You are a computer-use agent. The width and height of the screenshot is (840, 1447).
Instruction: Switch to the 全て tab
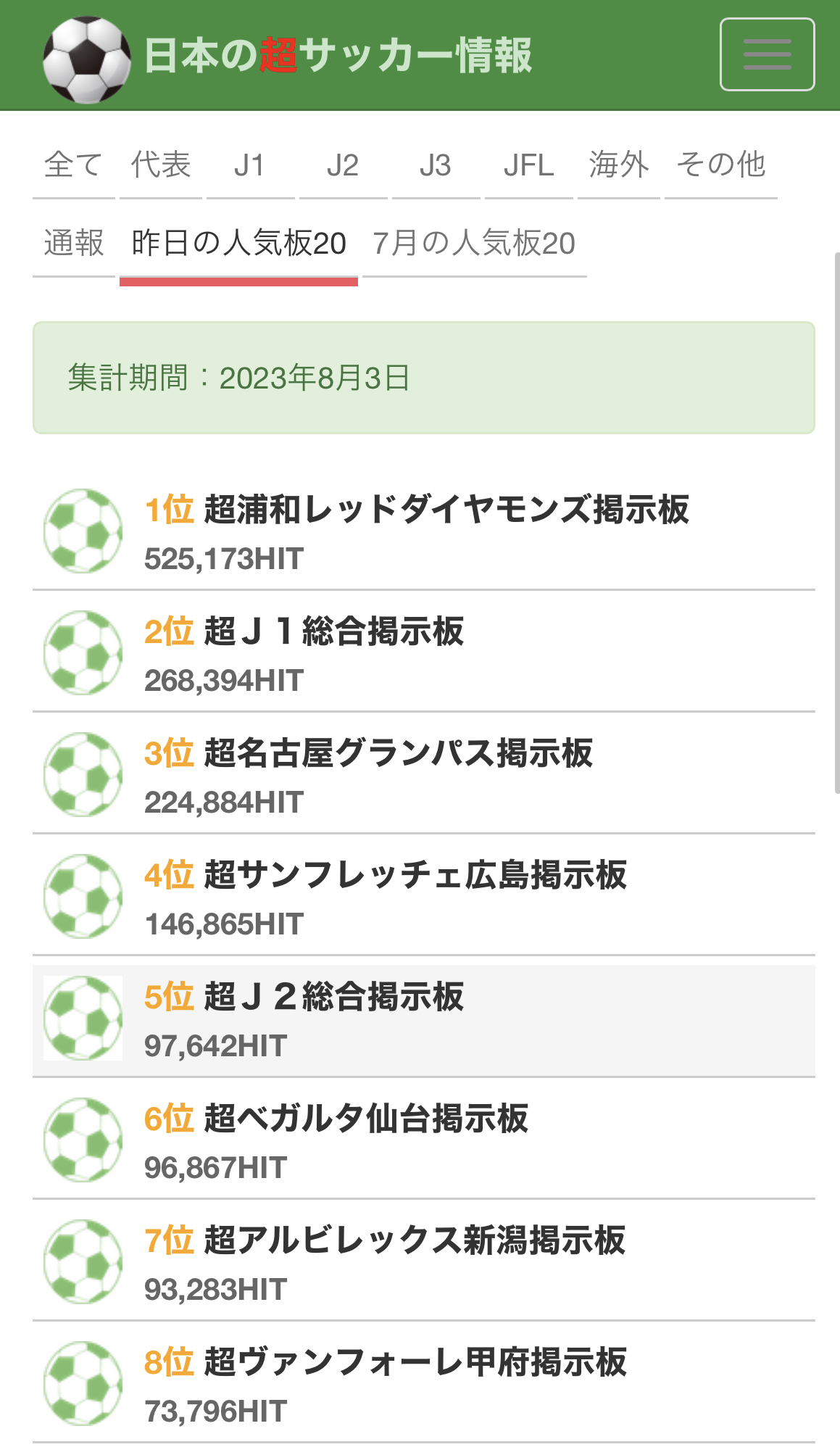[73, 165]
